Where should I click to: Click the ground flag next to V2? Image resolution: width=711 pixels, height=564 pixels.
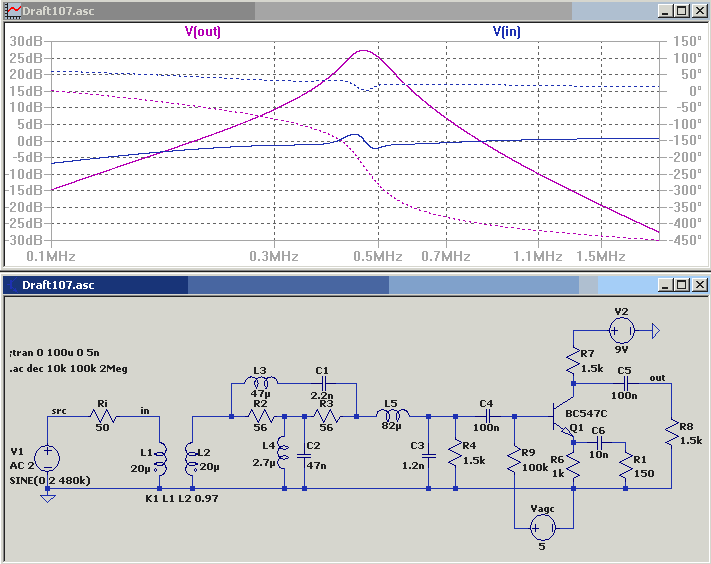pos(656,331)
